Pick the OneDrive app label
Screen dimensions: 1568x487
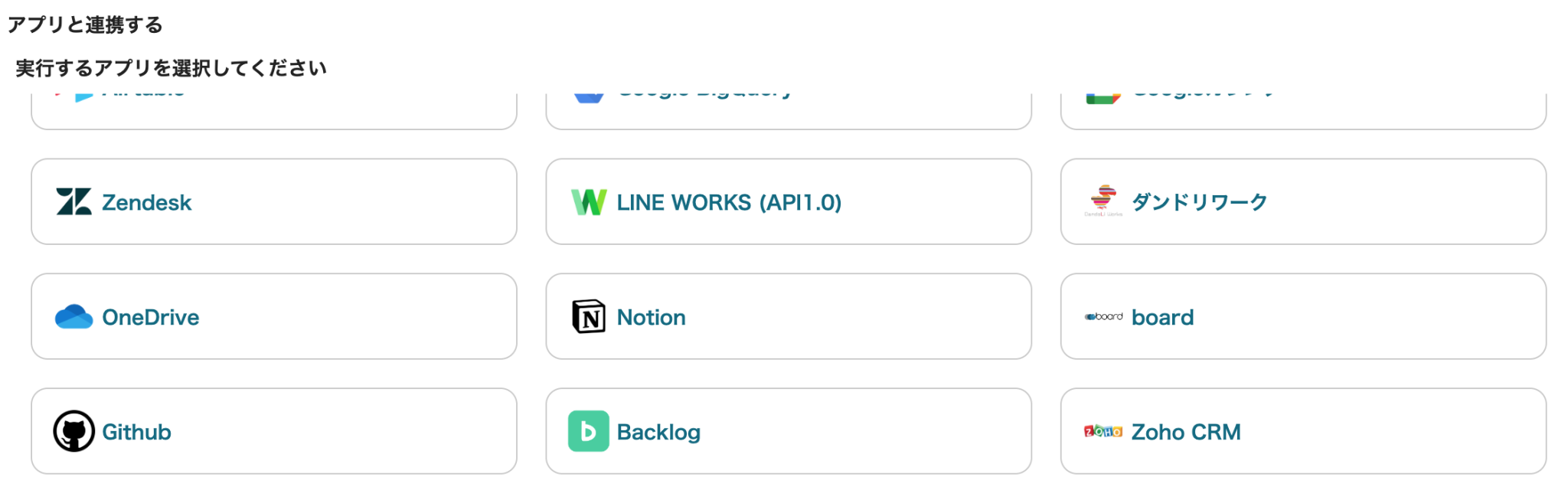[x=151, y=318]
